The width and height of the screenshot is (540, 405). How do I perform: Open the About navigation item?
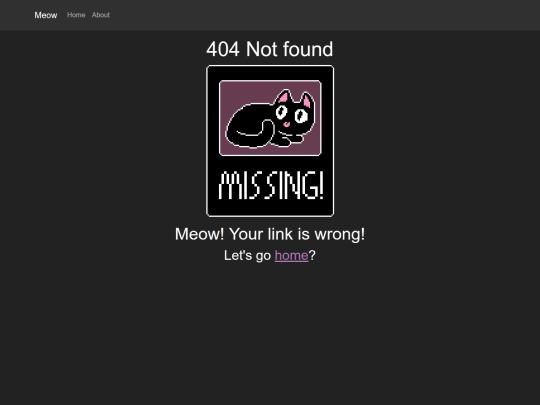tap(101, 15)
